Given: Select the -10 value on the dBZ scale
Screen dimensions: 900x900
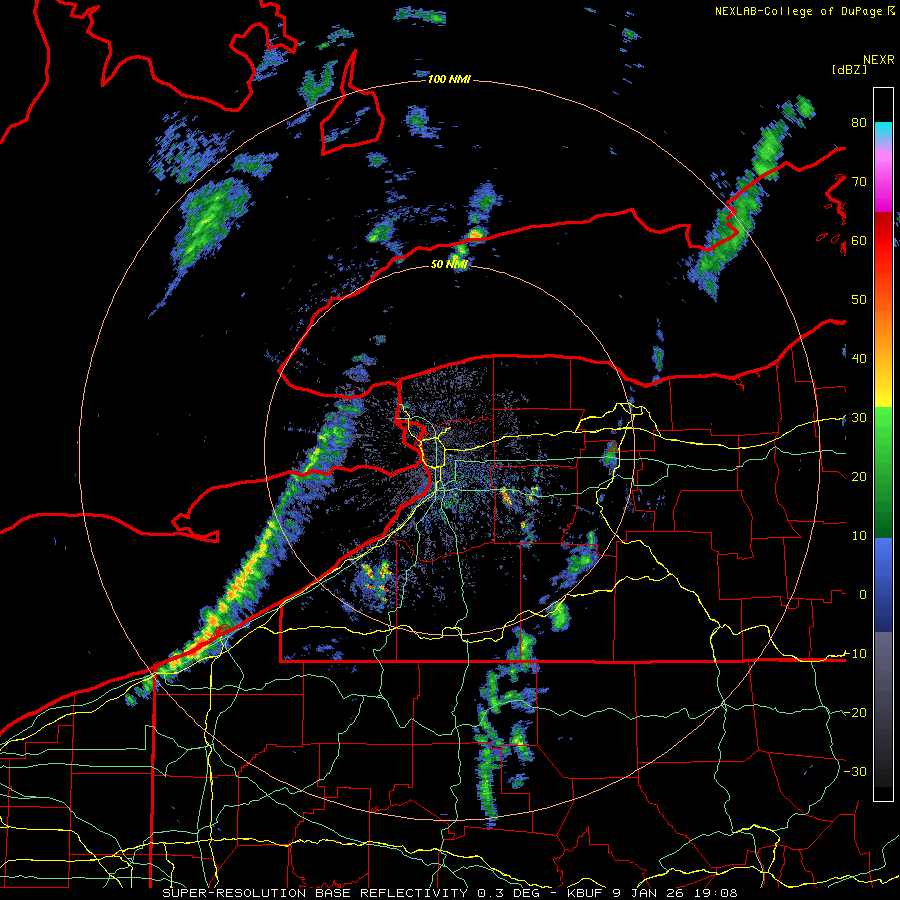Looking at the screenshot, I should coord(855,653).
